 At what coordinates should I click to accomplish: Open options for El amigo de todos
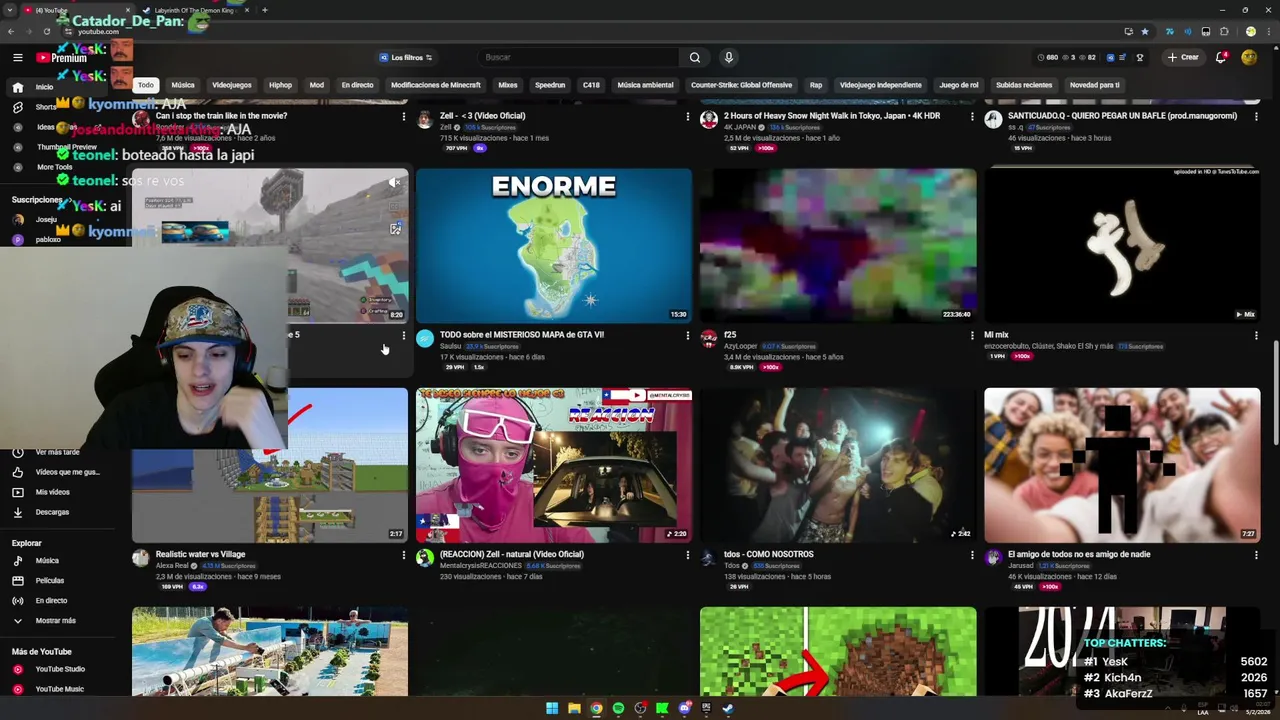[x=1256, y=555]
